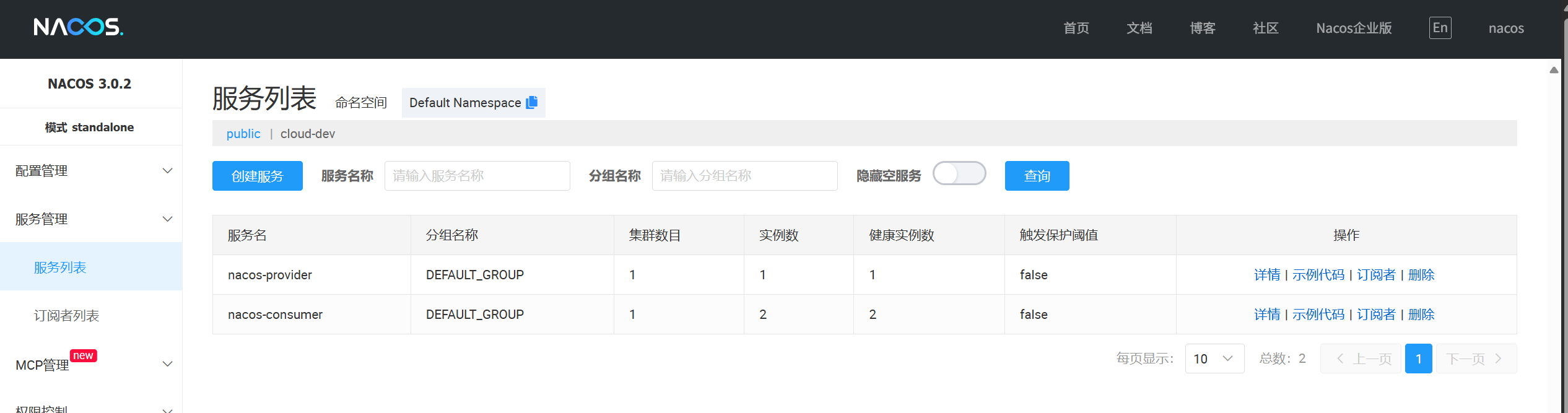The image size is (1568, 413).
Task: Open the 服务列表 sidebar item
Action: [x=91, y=267]
